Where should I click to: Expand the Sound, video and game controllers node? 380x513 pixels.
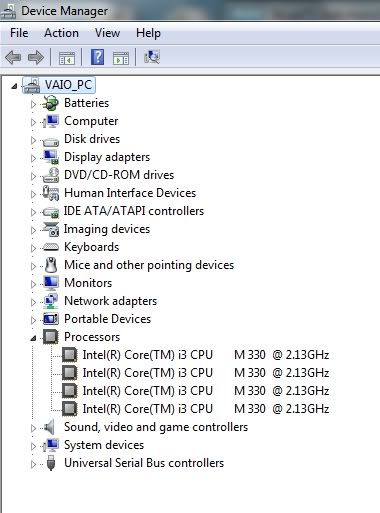pyautogui.click(x=33, y=428)
